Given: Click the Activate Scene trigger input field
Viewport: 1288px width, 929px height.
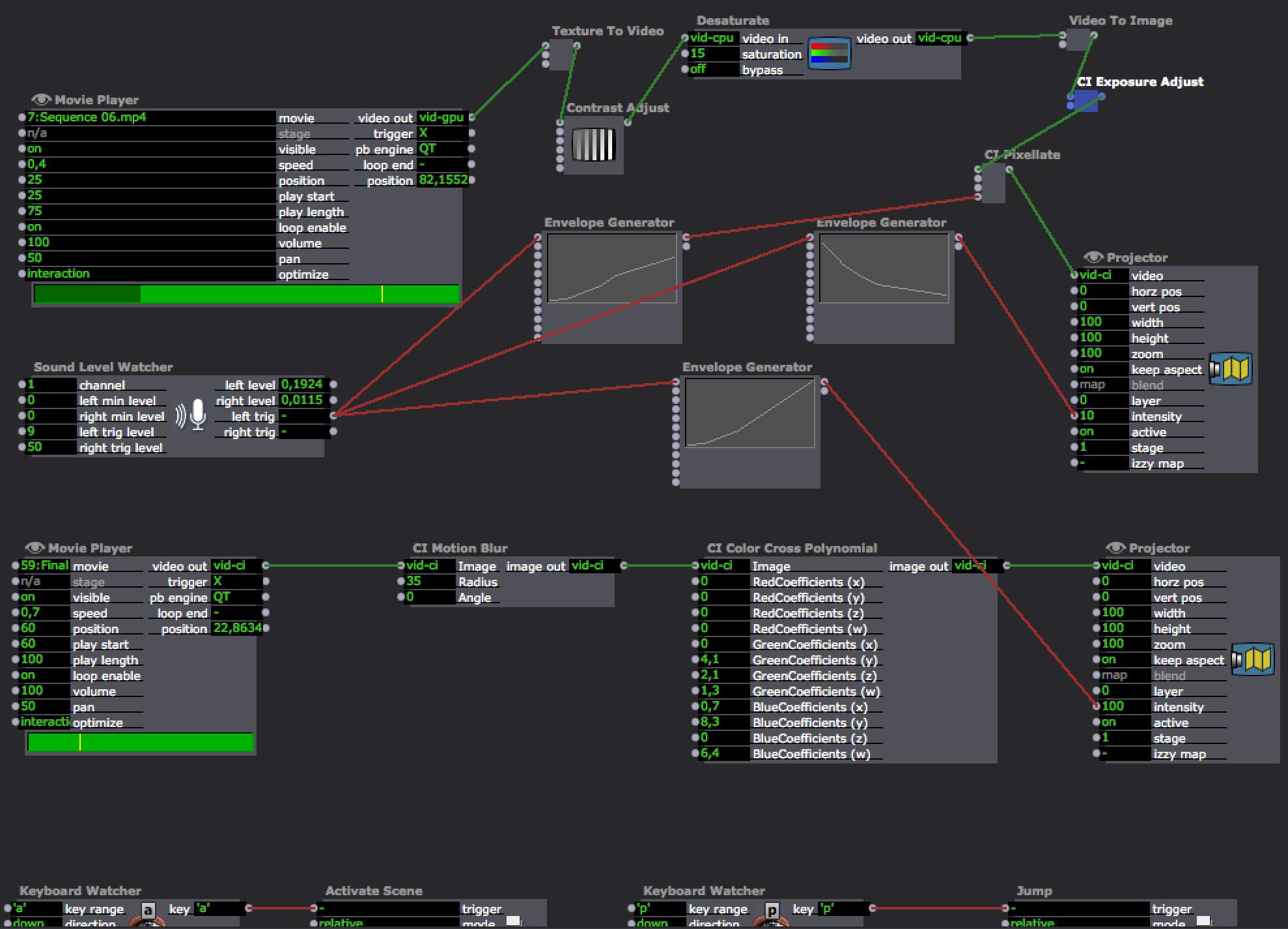Looking at the screenshot, I should click(388, 908).
